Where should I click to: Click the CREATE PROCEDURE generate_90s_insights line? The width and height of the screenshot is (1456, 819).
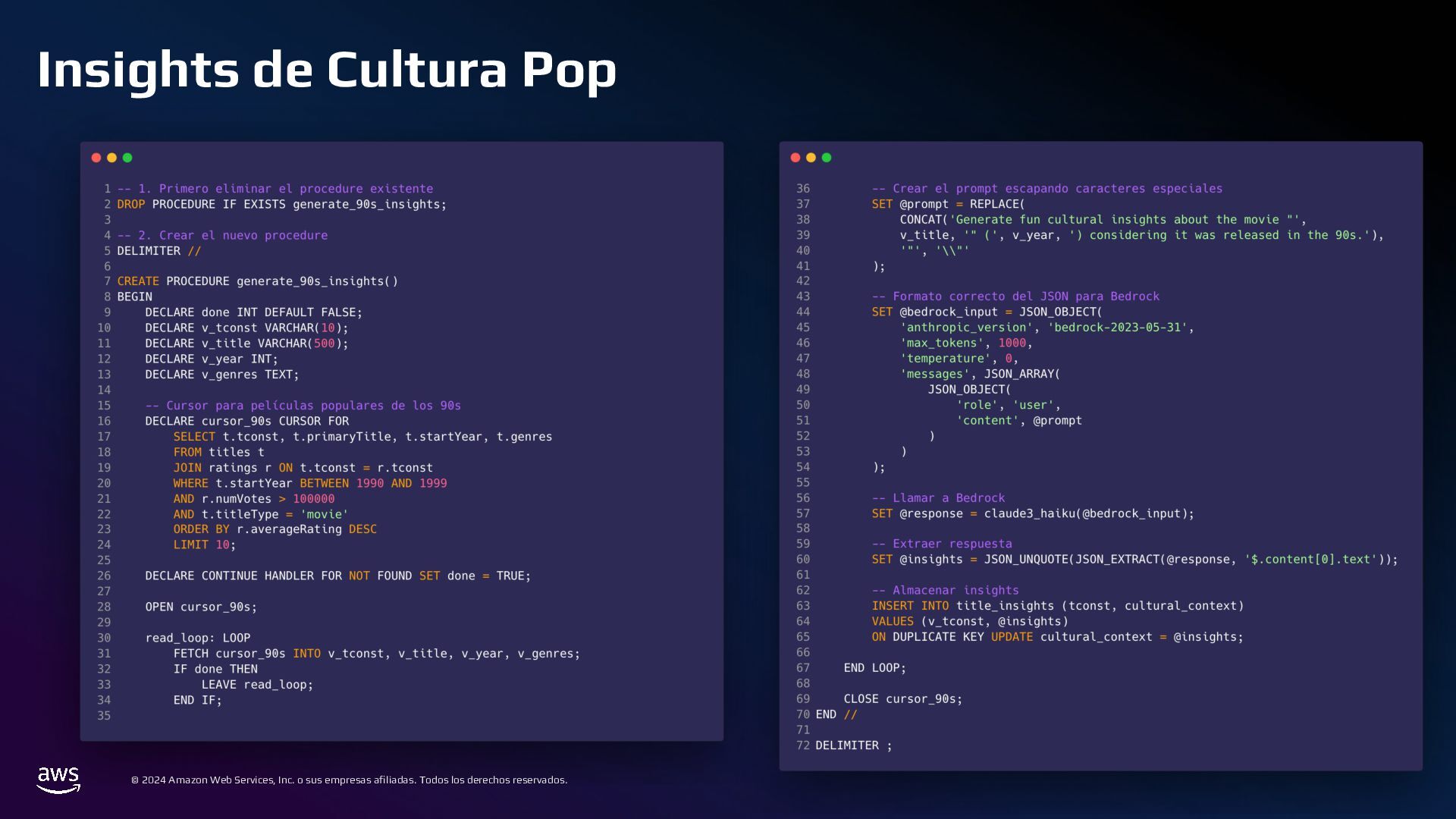pyautogui.click(x=257, y=281)
